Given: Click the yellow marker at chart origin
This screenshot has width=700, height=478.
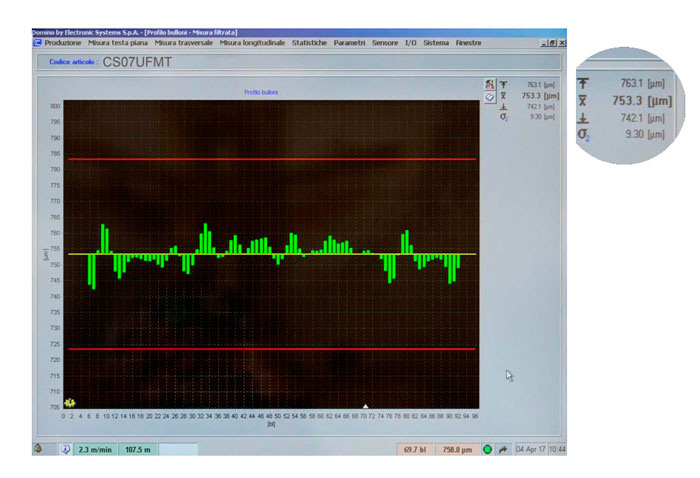Looking at the screenshot, I should point(70,402).
